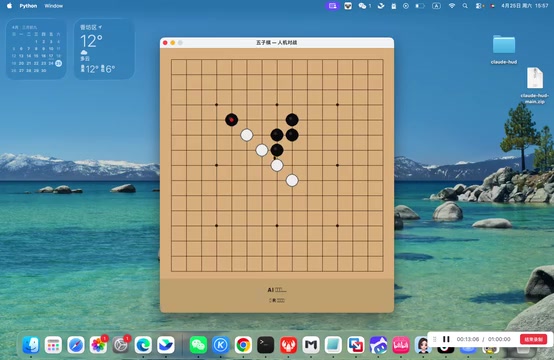Open WeChat status icon in menu bar
The width and height of the screenshot is (554, 360).
364,6
